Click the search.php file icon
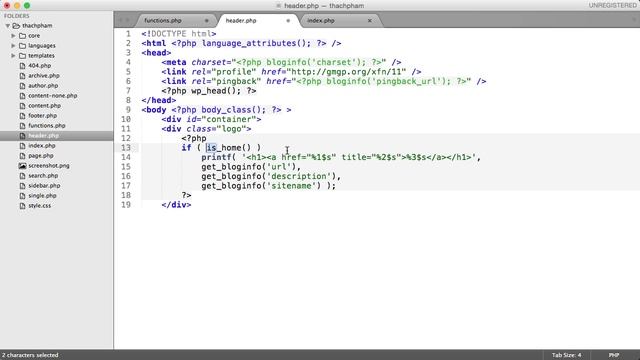Viewport: 640px width, 360px height. pyautogui.click(x=22, y=176)
